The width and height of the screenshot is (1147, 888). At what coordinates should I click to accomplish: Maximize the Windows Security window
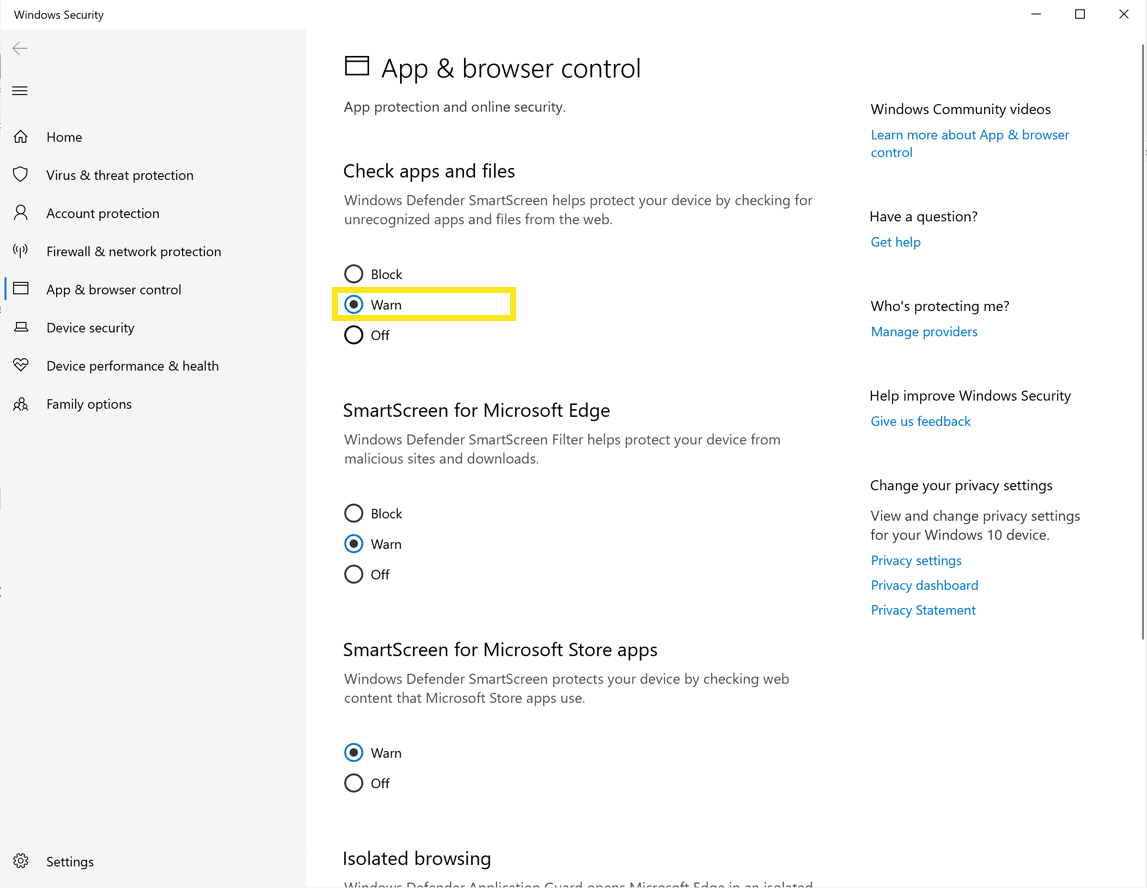click(x=1080, y=14)
